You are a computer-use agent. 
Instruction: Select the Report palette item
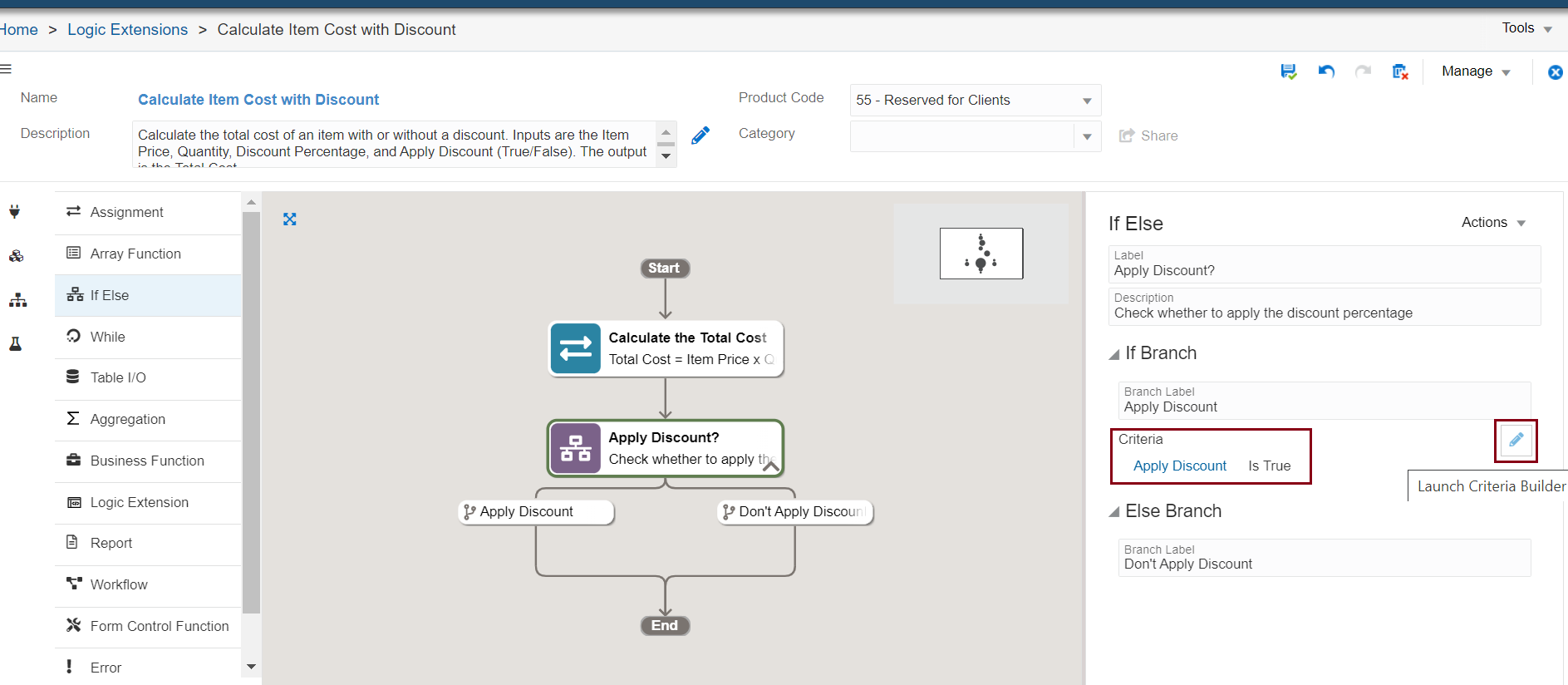tap(148, 543)
